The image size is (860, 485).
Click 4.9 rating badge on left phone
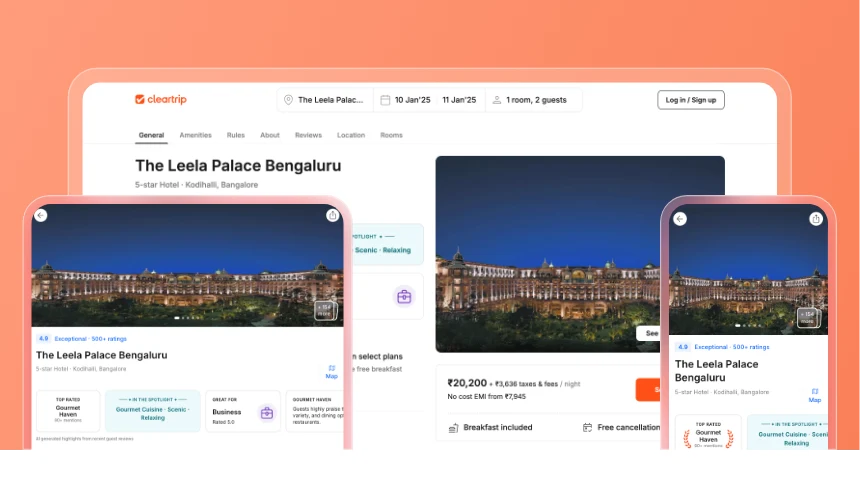(x=43, y=339)
